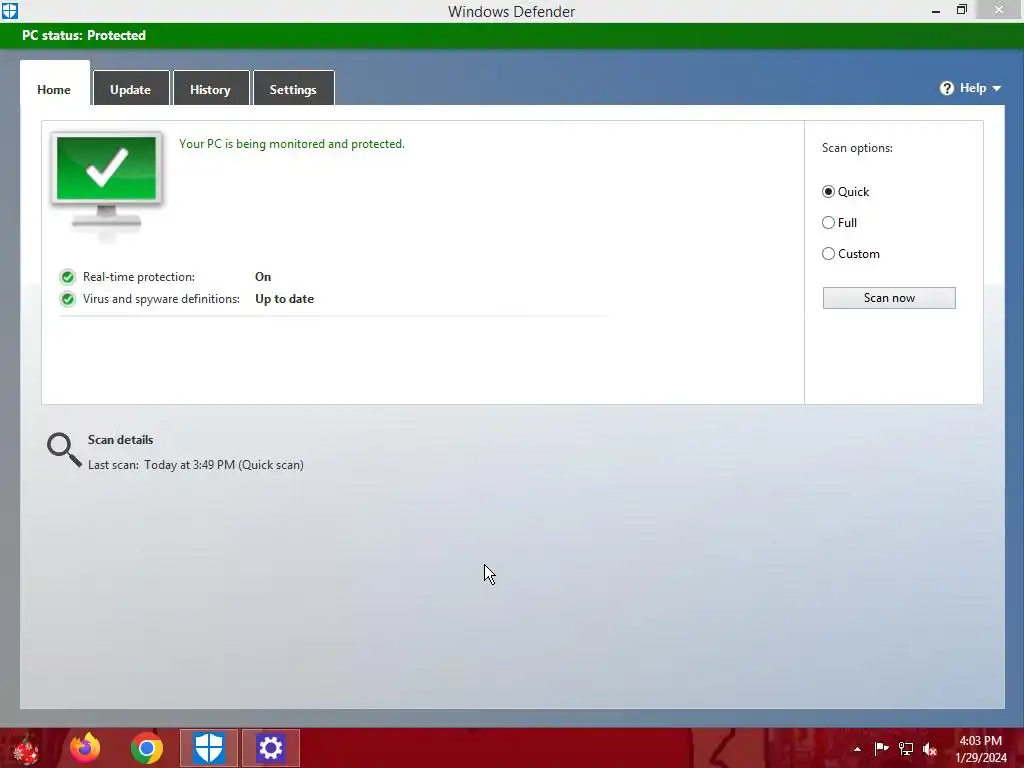Start scan with Scan now button

889,298
